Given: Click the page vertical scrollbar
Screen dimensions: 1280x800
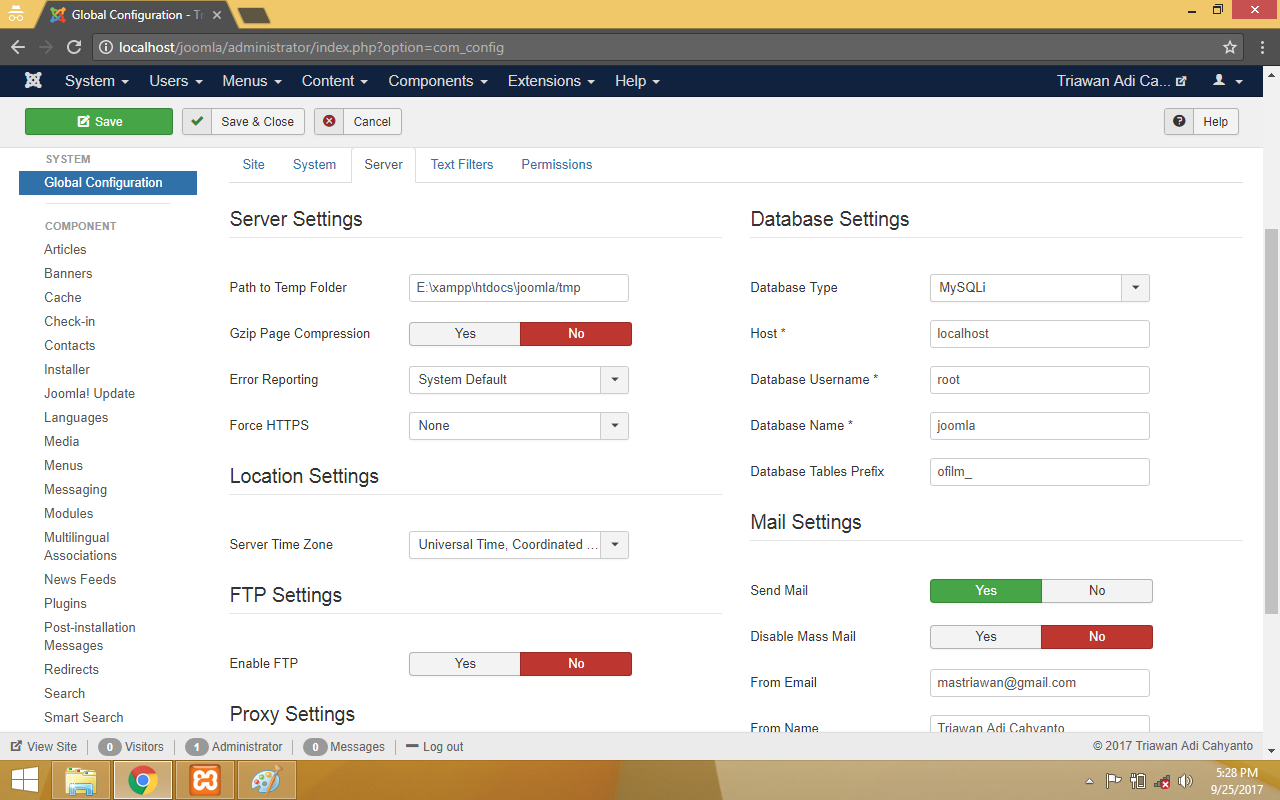Looking at the screenshot, I should 1271,420.
